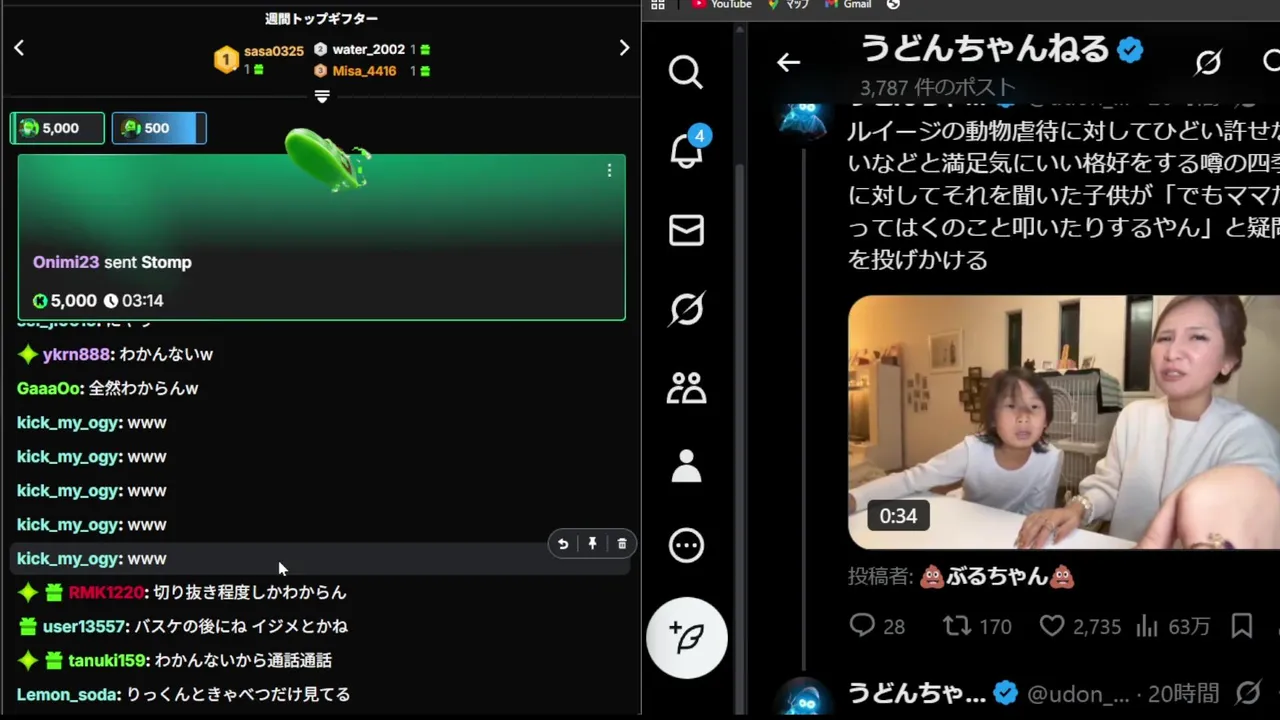Click the gold rank 1 badge

226,60
